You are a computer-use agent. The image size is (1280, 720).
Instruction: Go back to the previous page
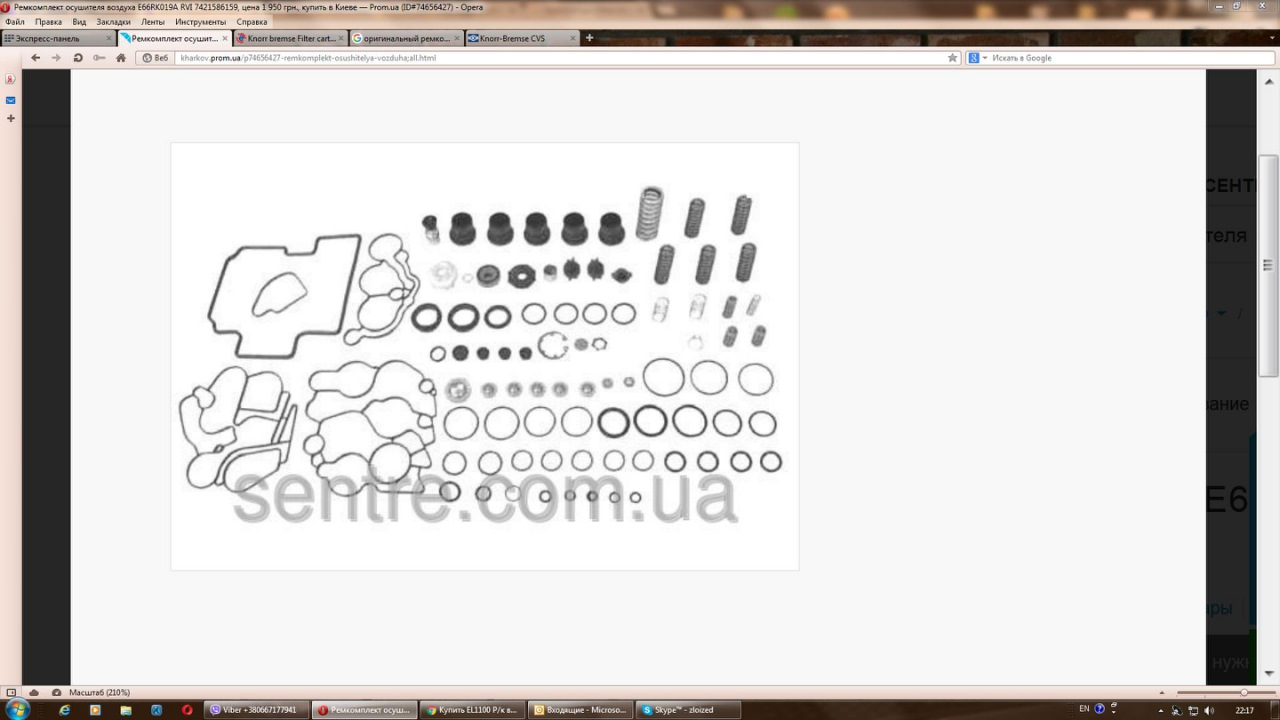[x=35, y=58]
